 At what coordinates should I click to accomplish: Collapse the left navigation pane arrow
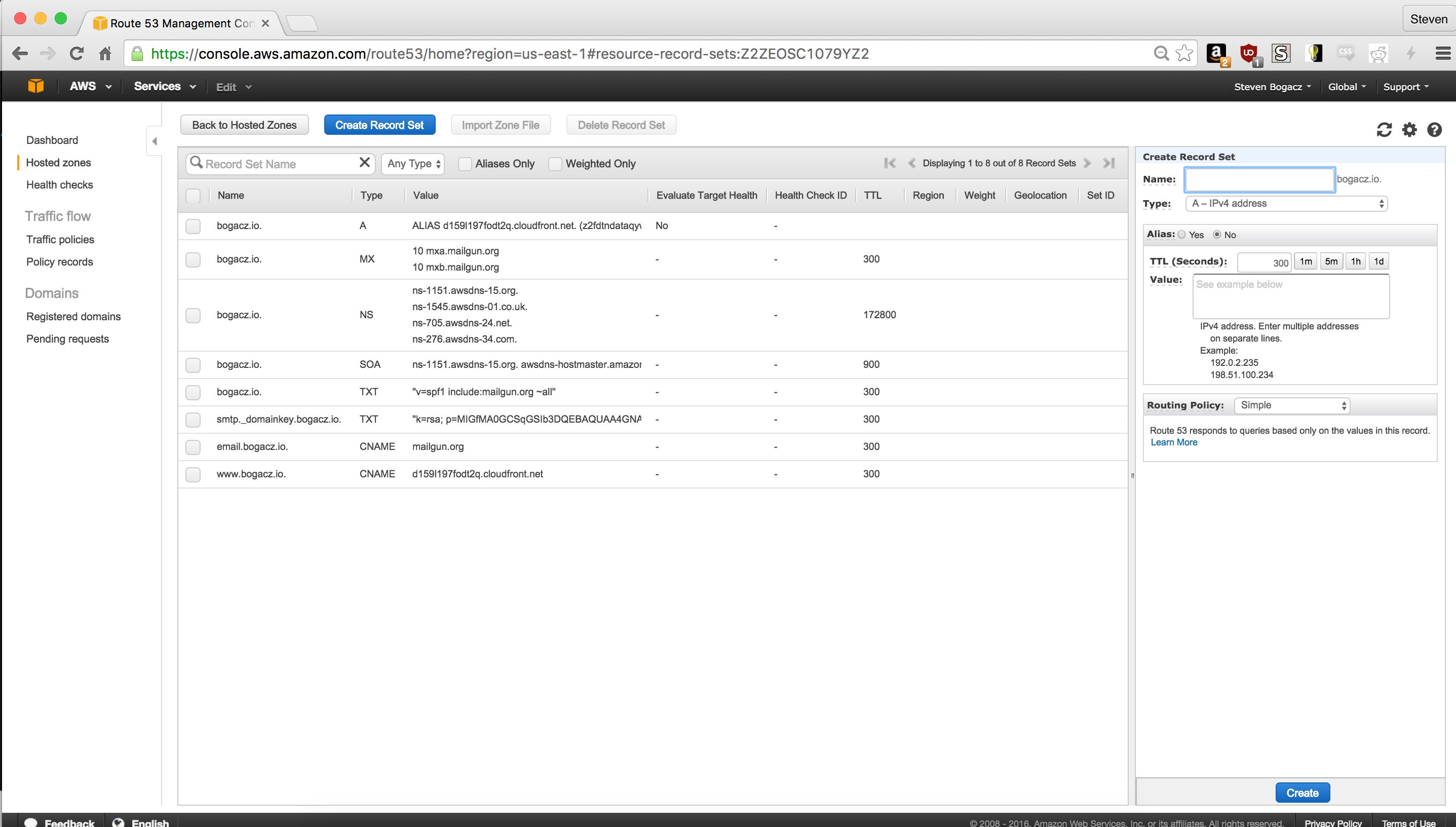point(155,141)
